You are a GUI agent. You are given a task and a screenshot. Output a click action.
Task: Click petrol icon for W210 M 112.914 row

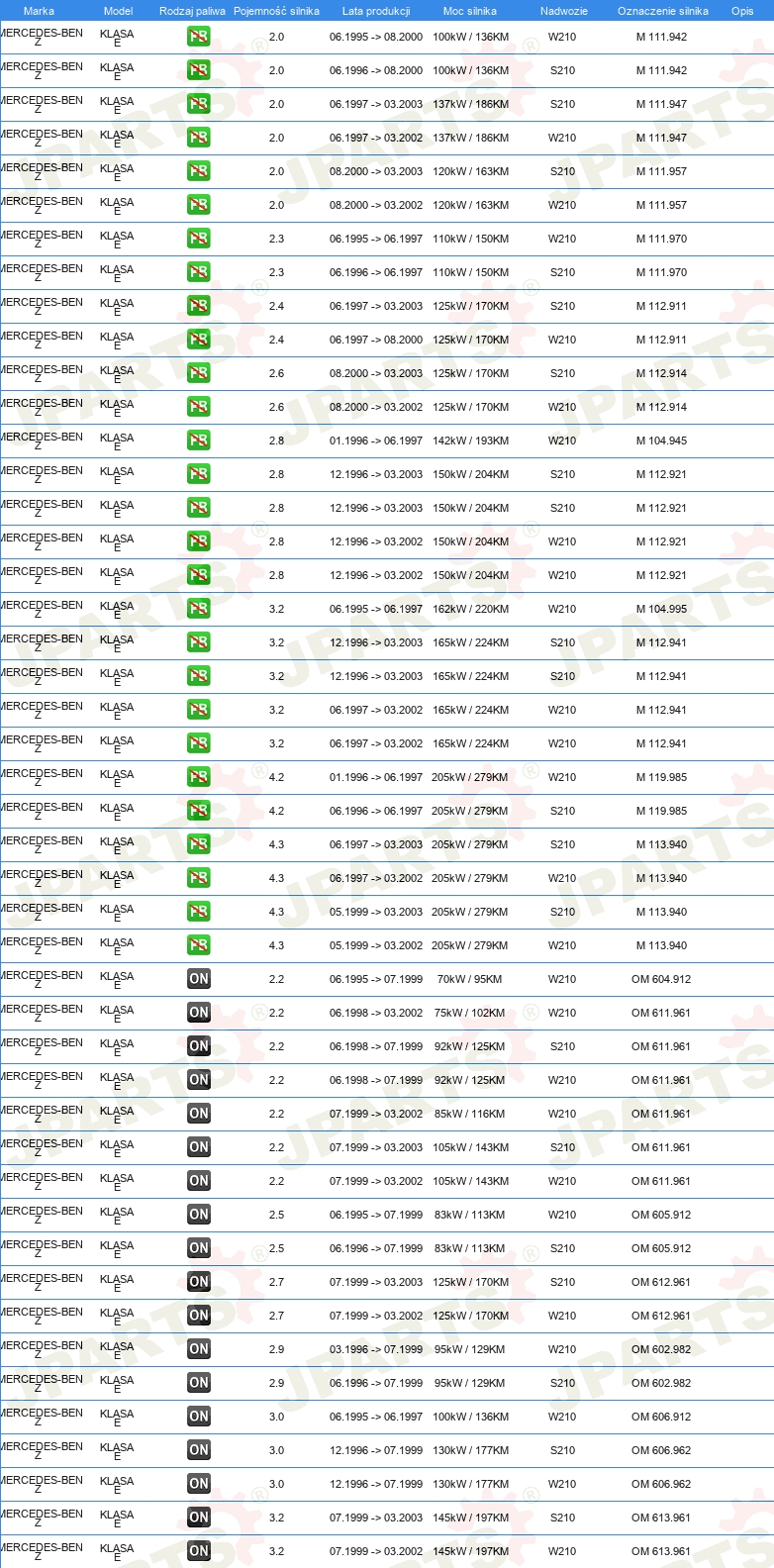pos(199,407)
